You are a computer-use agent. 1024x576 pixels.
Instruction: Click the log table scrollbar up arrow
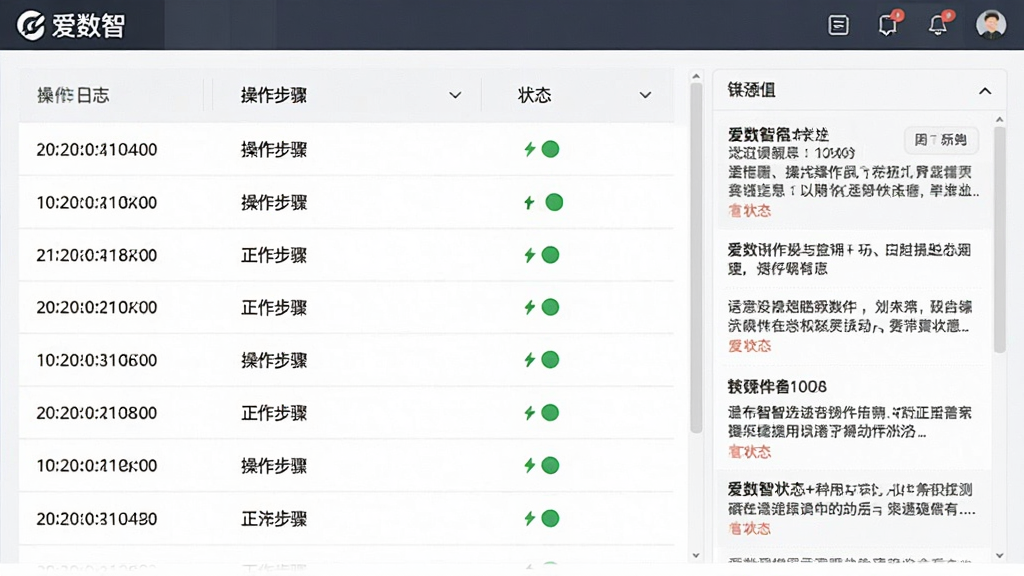coord(696,77)
